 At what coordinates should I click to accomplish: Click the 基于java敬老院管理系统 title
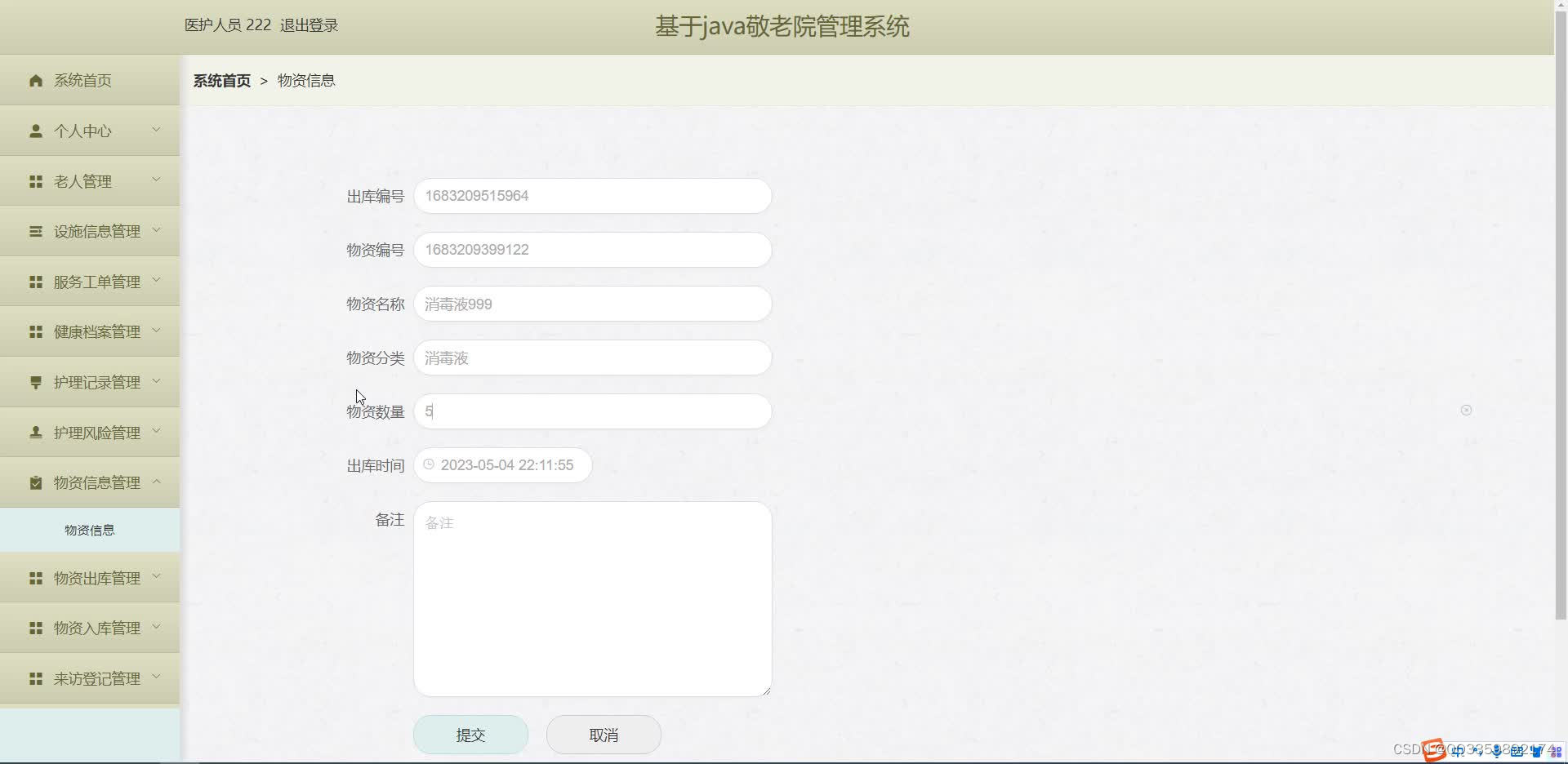pyautogui.click(x=782, y=26)
